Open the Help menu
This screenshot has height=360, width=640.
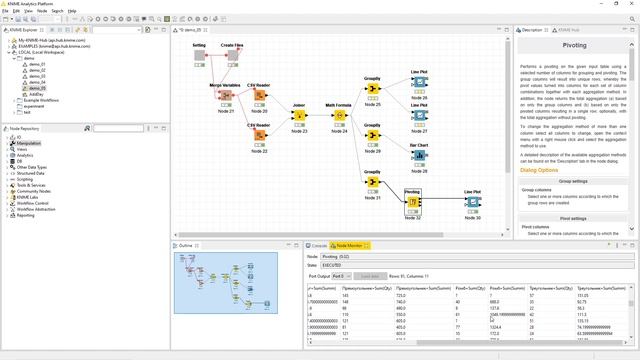[x=72, y=11]
